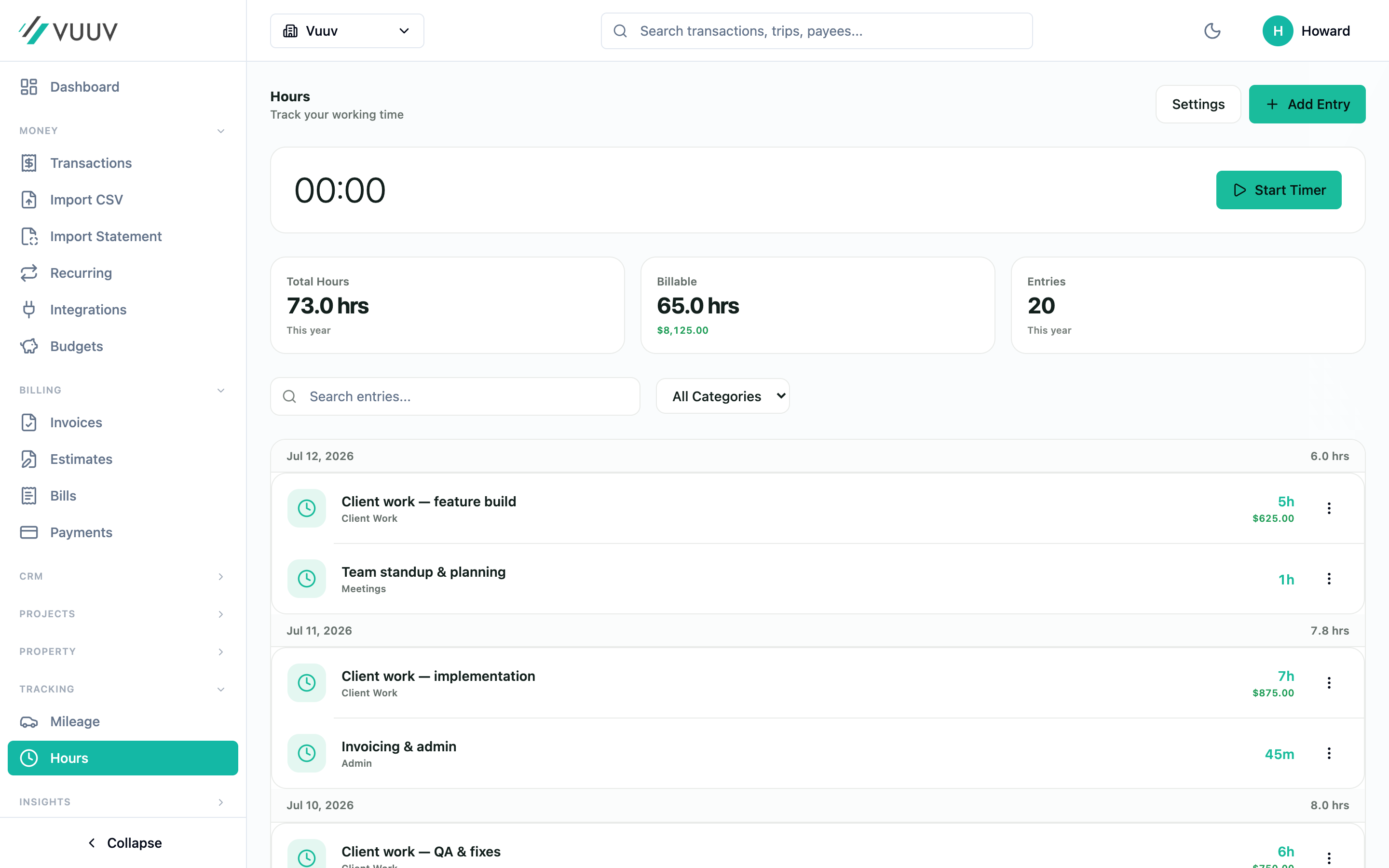Click clock icon for feature build entry
Image resolution: width=1389 pixels, height=868 pixels.
[307, 508]
